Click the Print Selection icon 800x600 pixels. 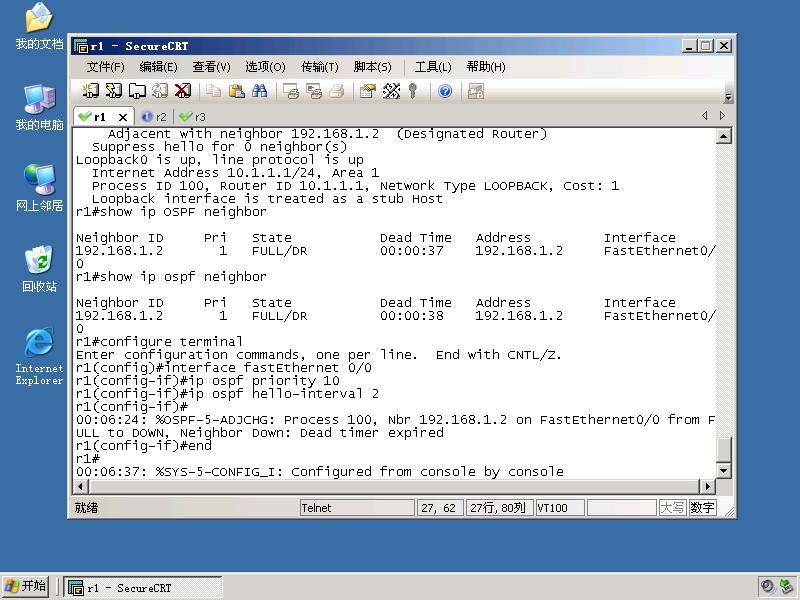313,91
